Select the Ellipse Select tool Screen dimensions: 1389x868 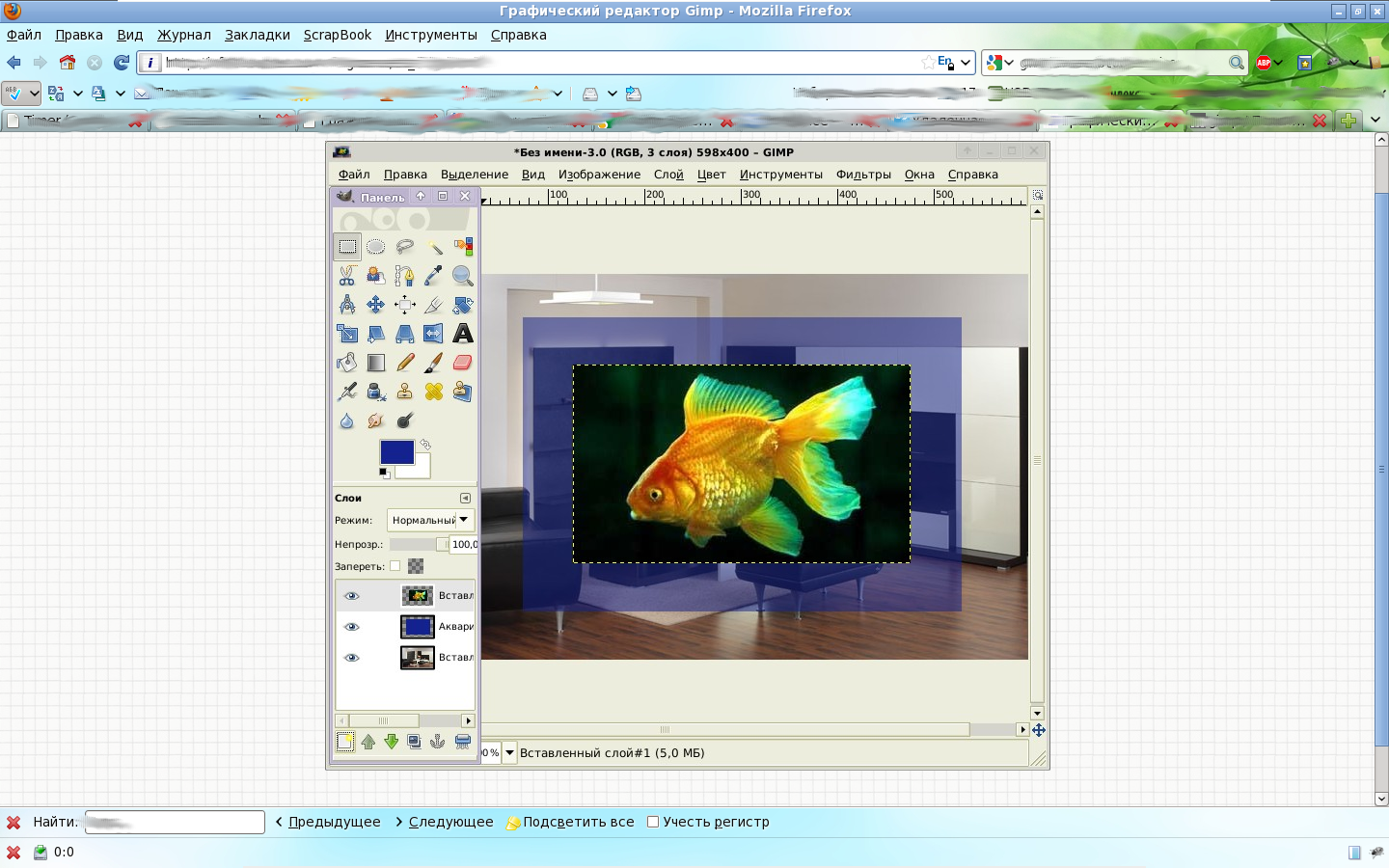pos(376,247)
